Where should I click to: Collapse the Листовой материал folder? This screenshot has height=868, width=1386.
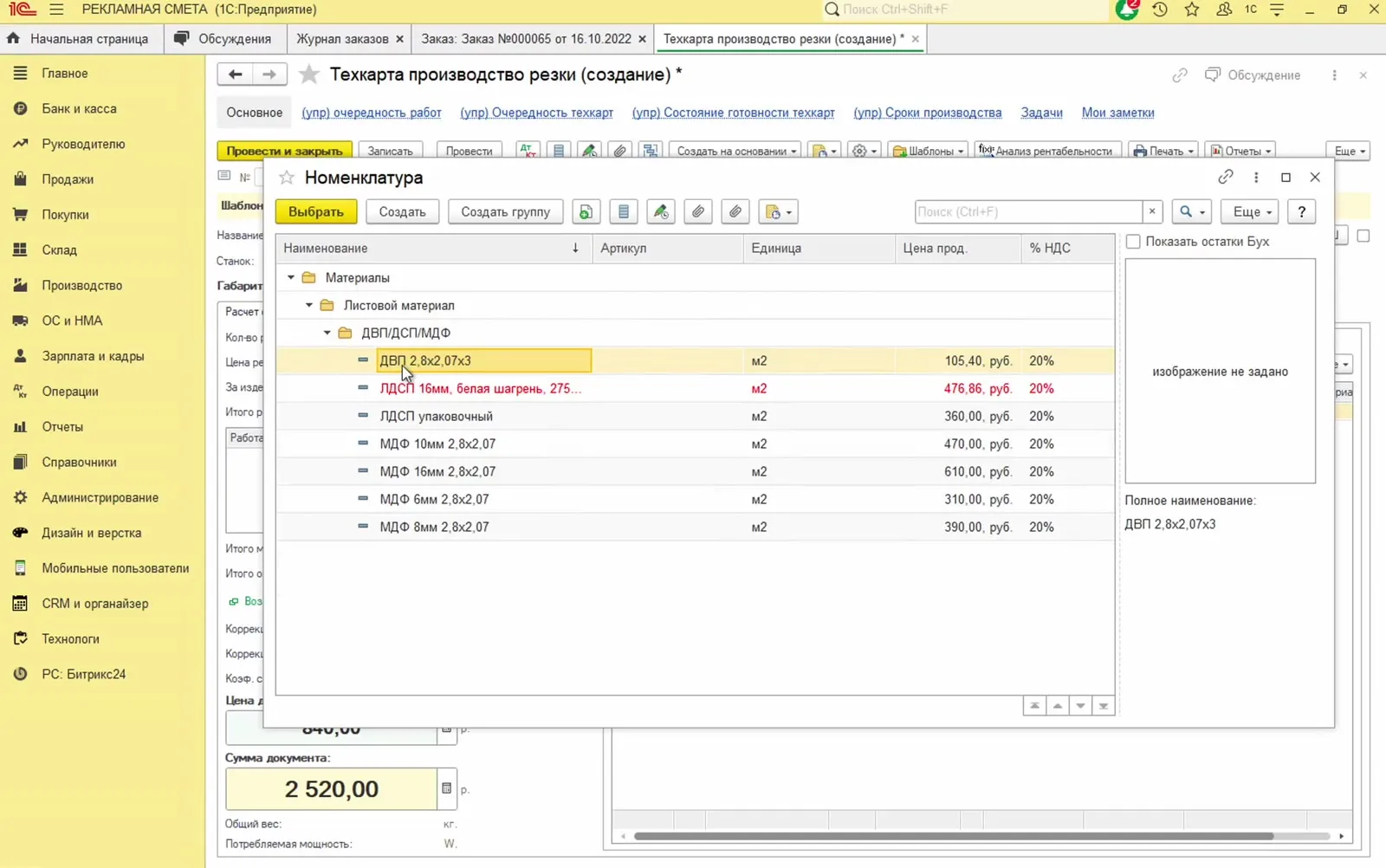point(309,306)
